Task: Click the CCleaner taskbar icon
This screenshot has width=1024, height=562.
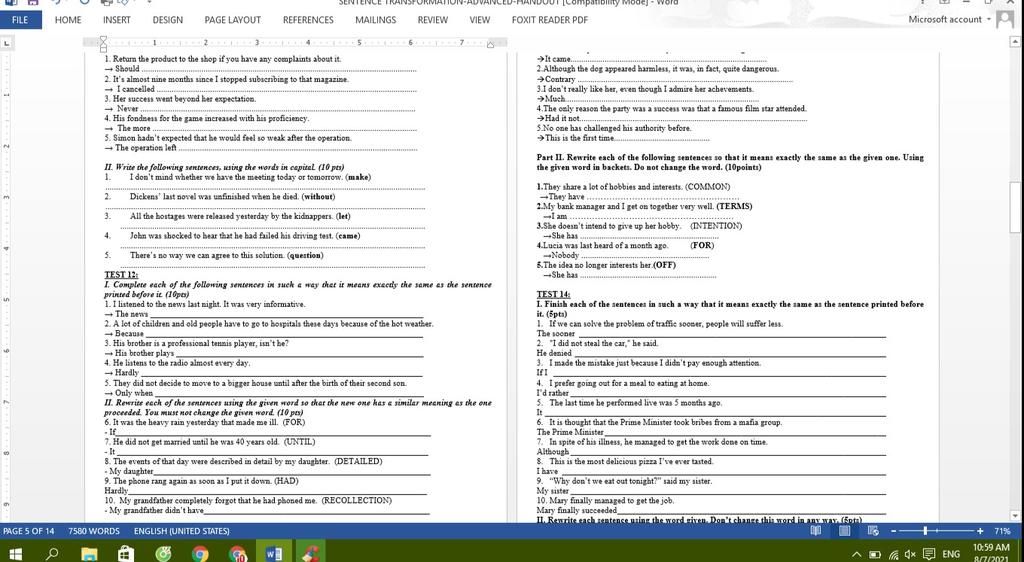Action: coord(311,554)
